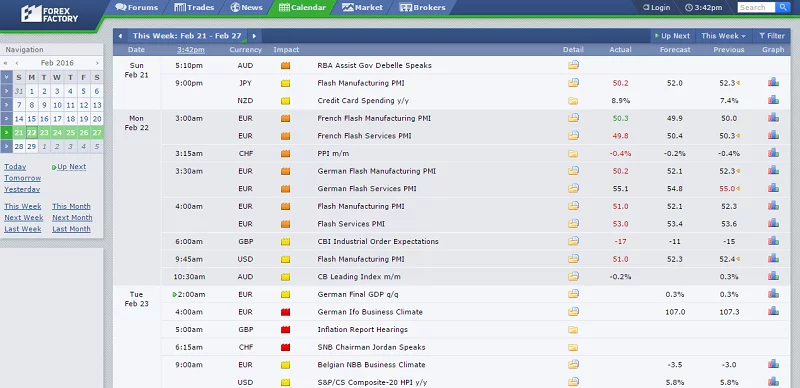View graph for German Final GDP q/q

tap(773, 294)
